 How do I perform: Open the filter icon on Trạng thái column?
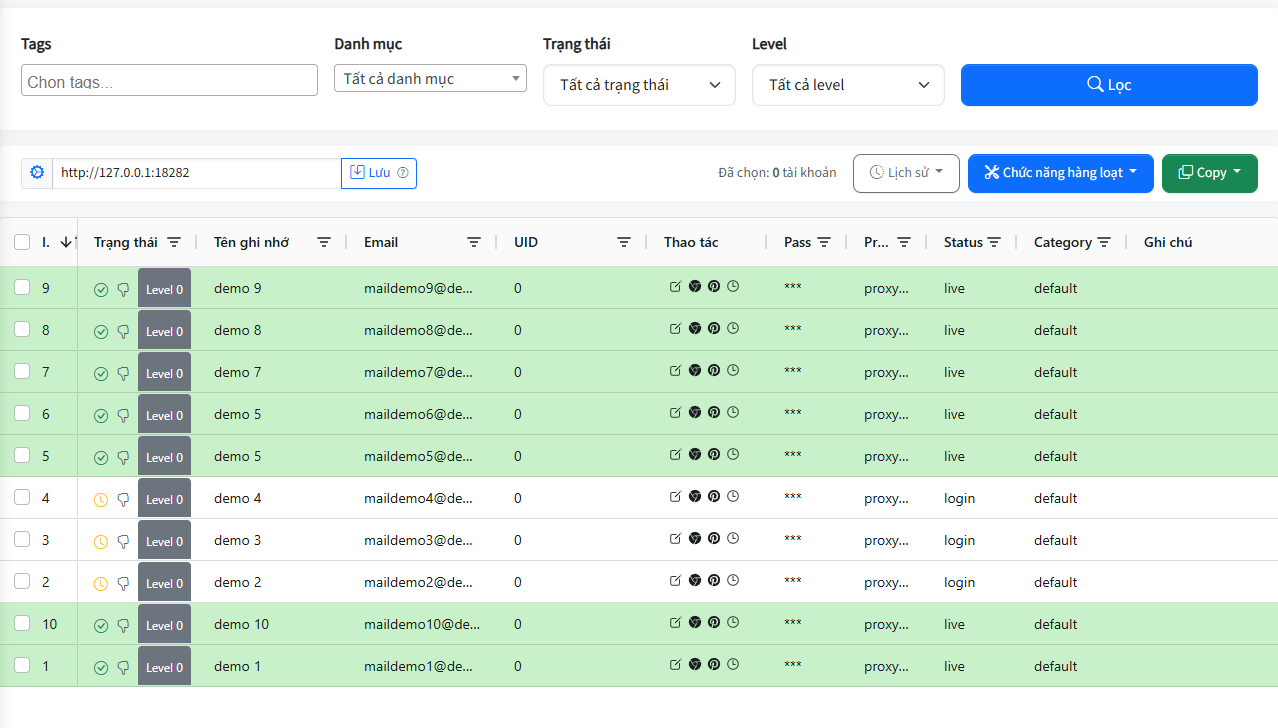coord(174,242)
